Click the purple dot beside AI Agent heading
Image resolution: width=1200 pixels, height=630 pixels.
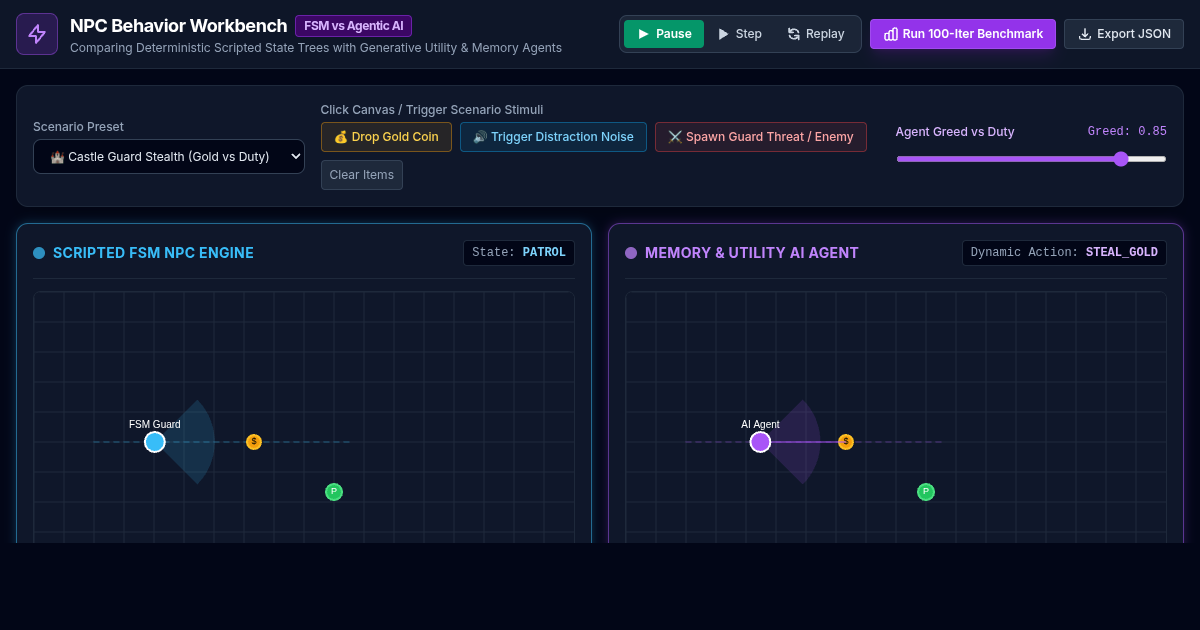[631, 253]
